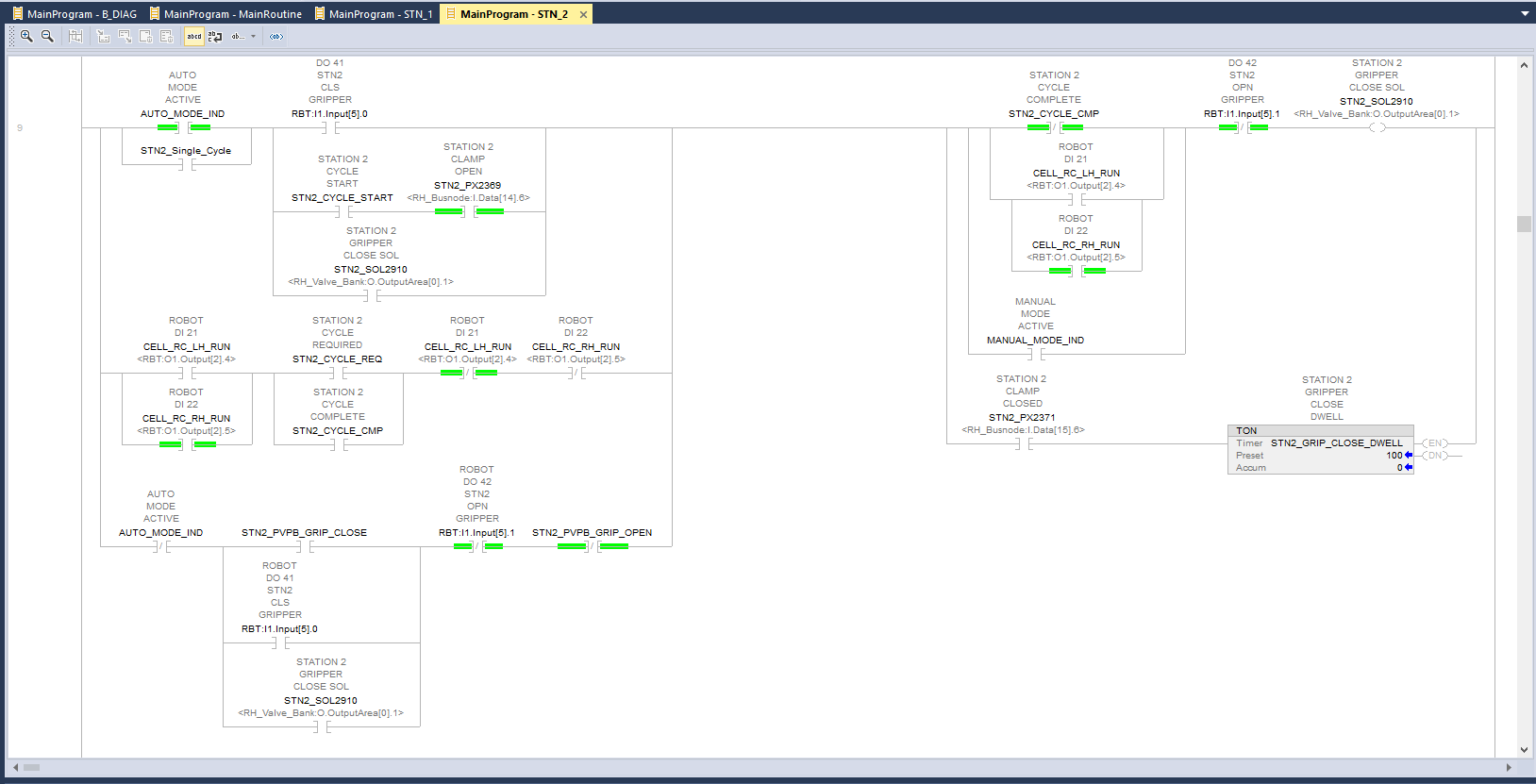Click the blue arrow beside Accum 0

pyautogui.click(x=1409, y=467)
